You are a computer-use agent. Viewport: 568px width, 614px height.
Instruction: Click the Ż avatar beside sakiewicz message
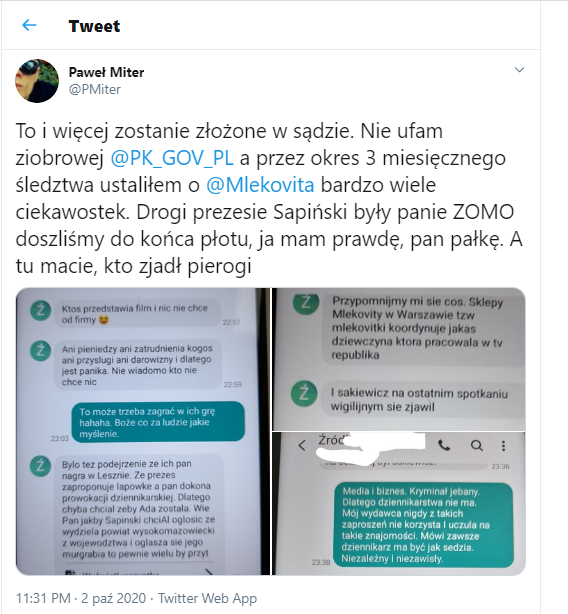click(x=304, y=394)
